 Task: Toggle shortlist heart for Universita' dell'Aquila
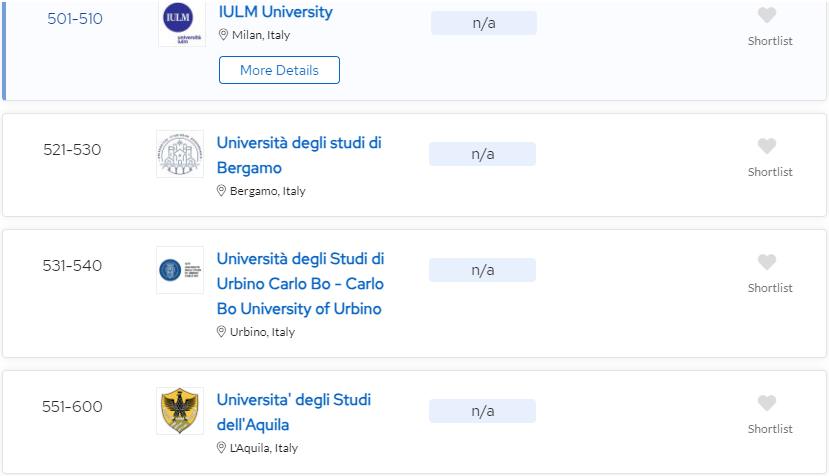[767, 403]
